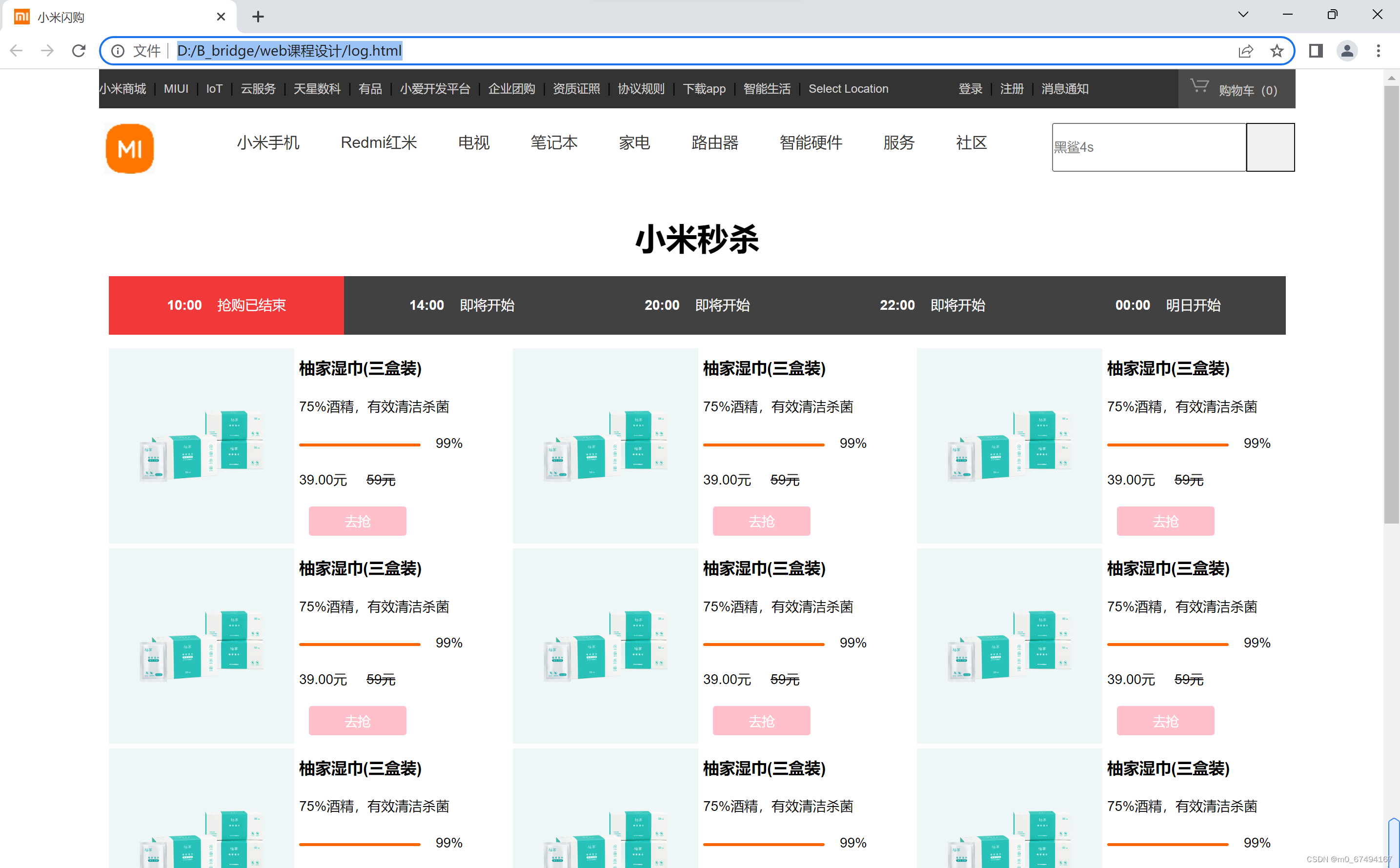This screenshot has width=1400, height=868.
Task: Open 路由器 navigation menu
Action: [x=714, y=142]
